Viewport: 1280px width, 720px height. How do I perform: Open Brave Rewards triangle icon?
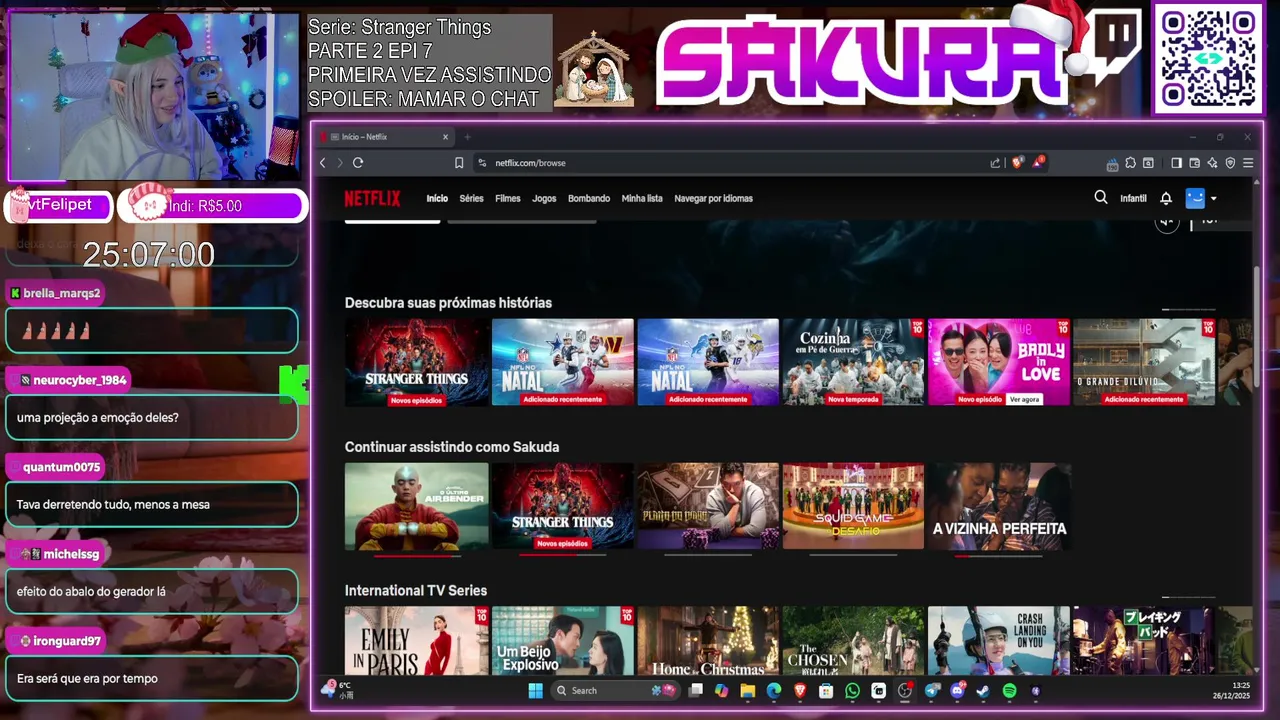1039,162
